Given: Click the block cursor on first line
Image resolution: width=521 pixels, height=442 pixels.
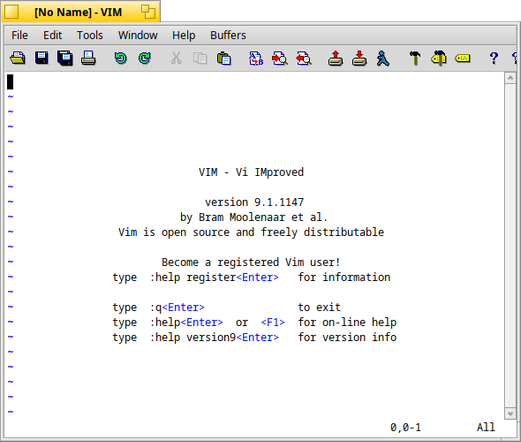Looking at the screenshot, I should click(10, 82).
